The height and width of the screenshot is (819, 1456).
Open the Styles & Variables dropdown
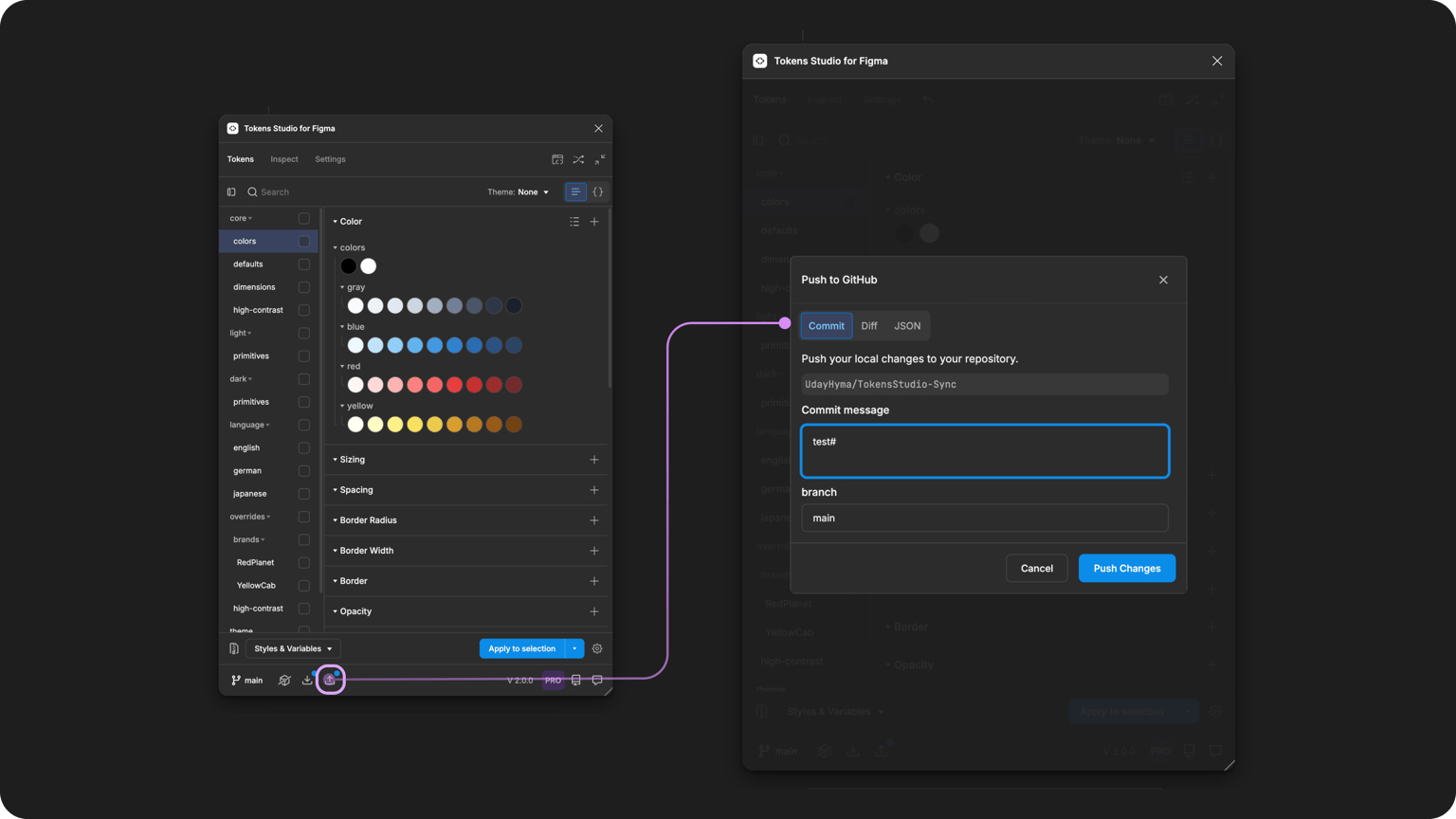tap(293, 649)
